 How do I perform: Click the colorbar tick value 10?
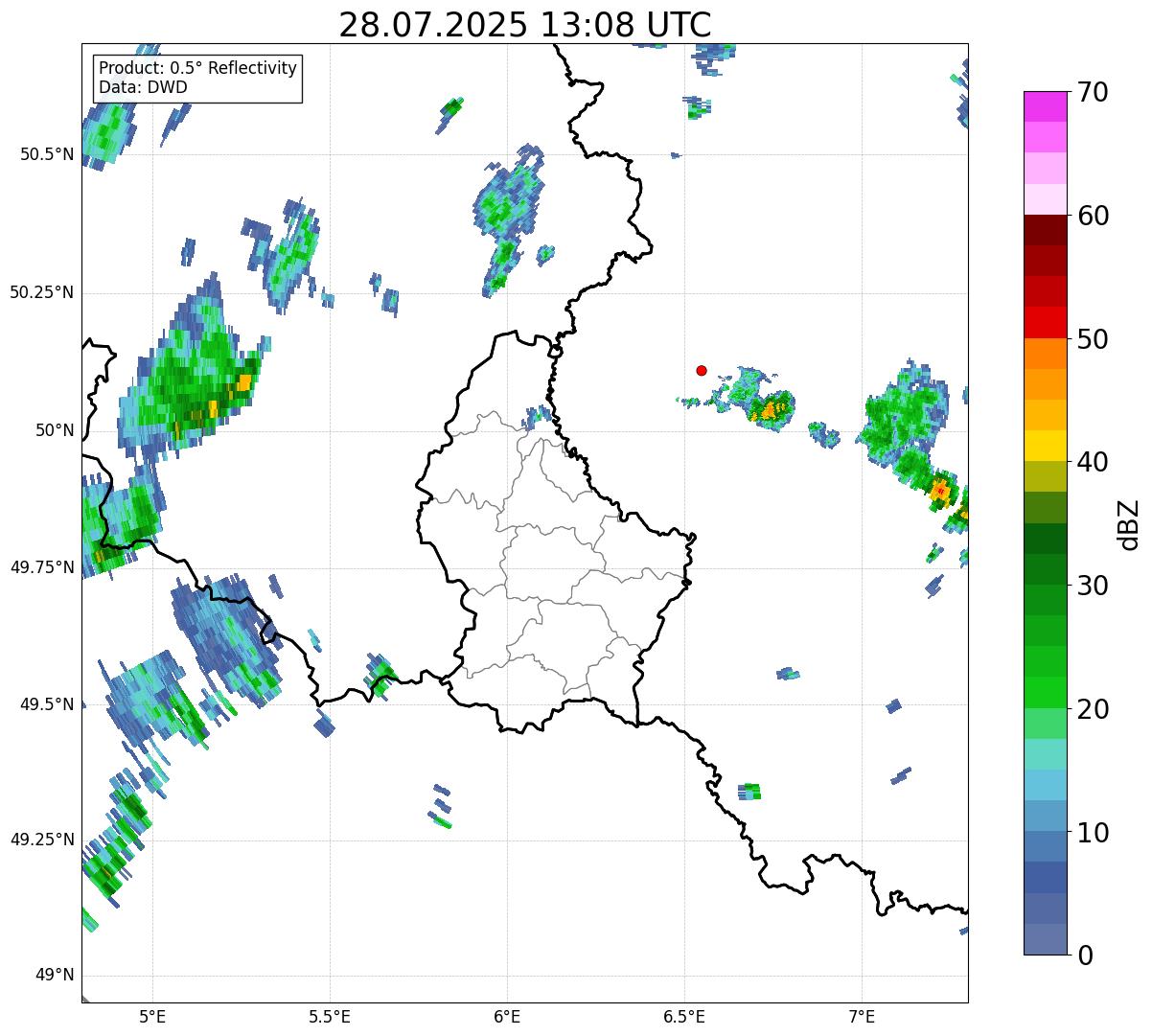(1093, 833)
